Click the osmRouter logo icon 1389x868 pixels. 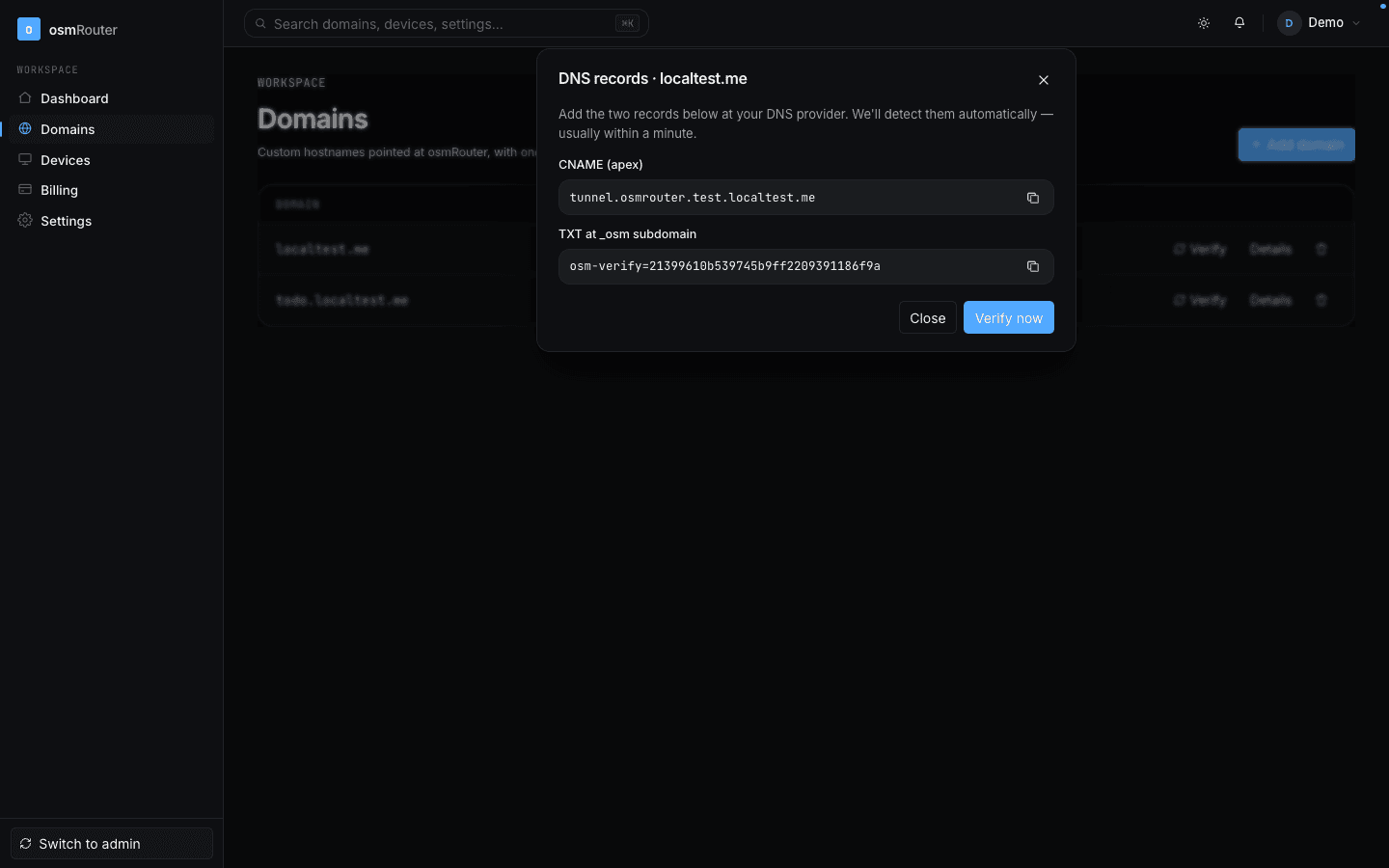pos(29,29)
